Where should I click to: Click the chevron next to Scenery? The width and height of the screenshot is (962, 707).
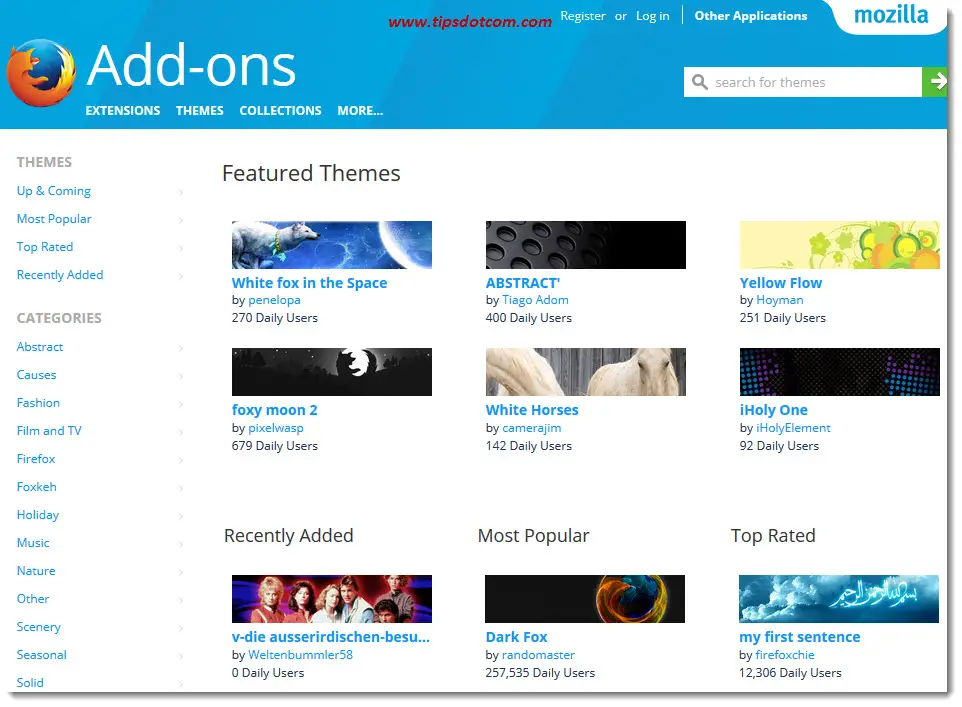point(181,628)
